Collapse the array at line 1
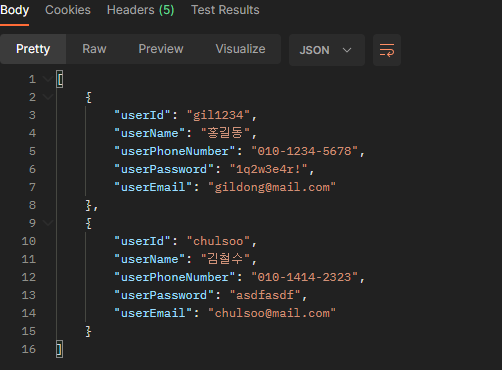Image resolution: width=502 pixels, height=370 pixels. [x=48, y=79]
